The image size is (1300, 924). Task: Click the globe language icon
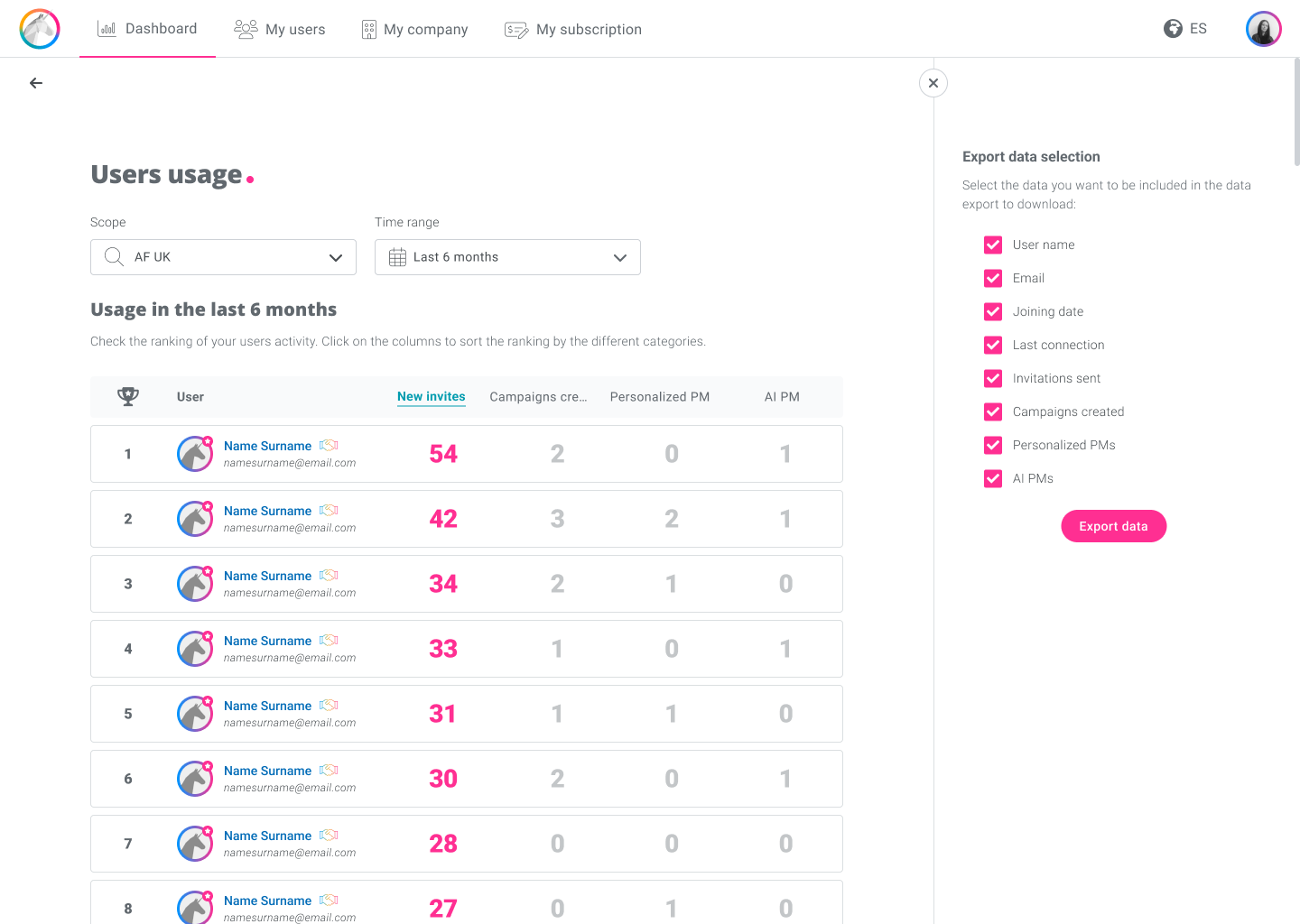(1173, 29)
